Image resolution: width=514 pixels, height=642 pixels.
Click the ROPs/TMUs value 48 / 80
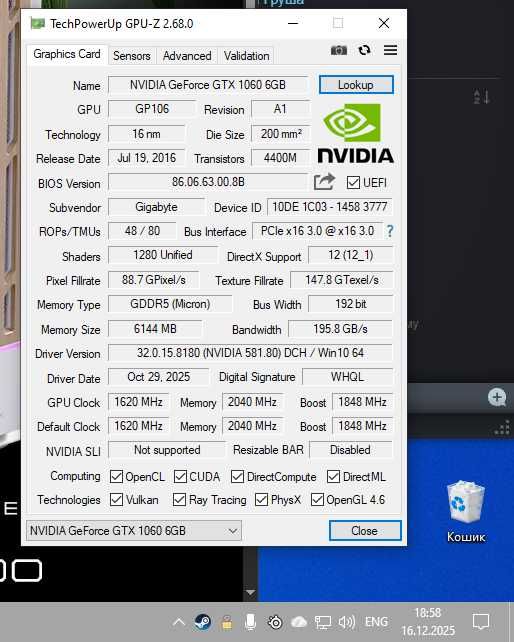click(x=143, y=231)
